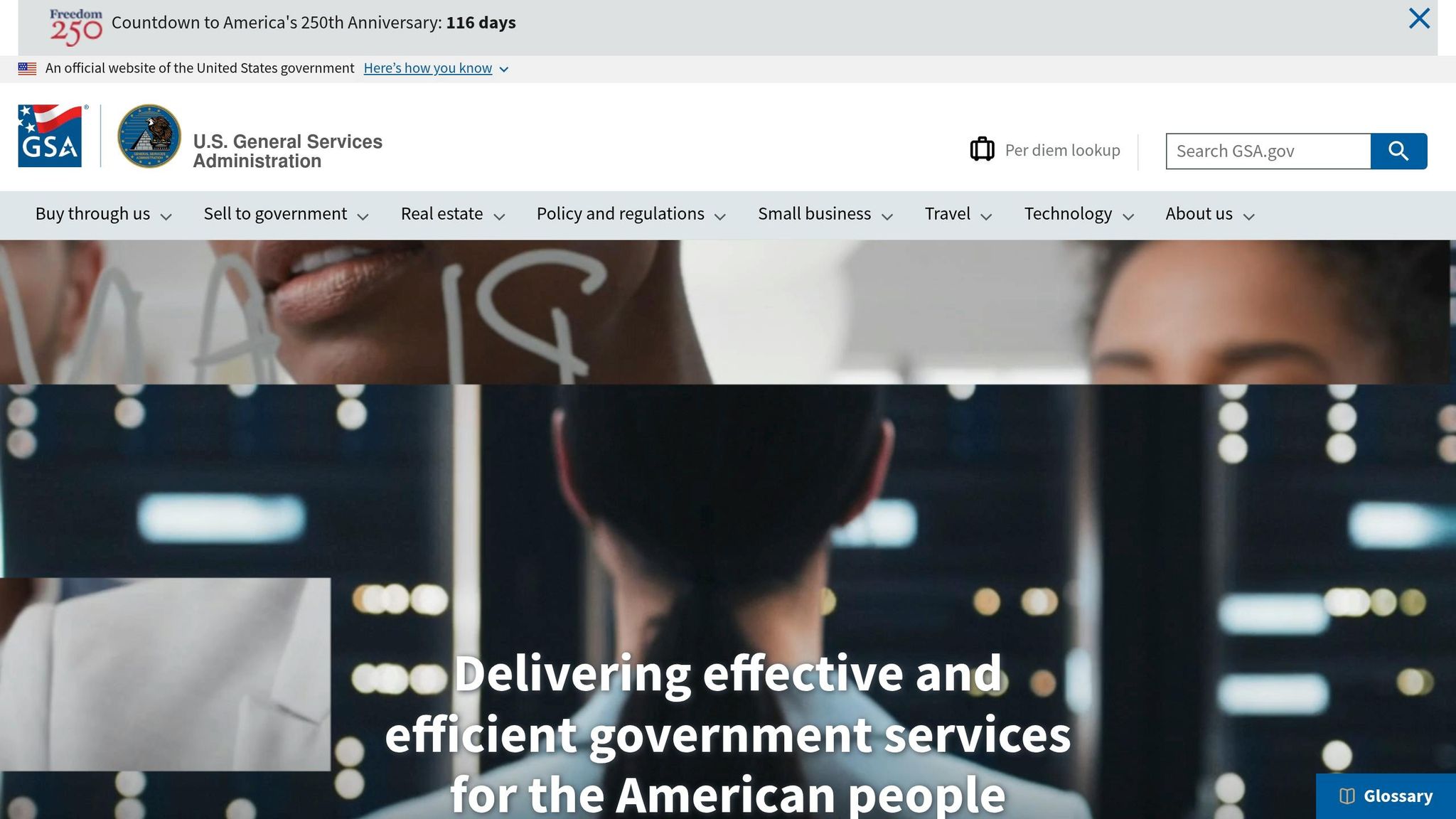The width and height of the screenshot is (1456, 819).
Task: Click the Per diem luggage icon
Action: [982, 149]
